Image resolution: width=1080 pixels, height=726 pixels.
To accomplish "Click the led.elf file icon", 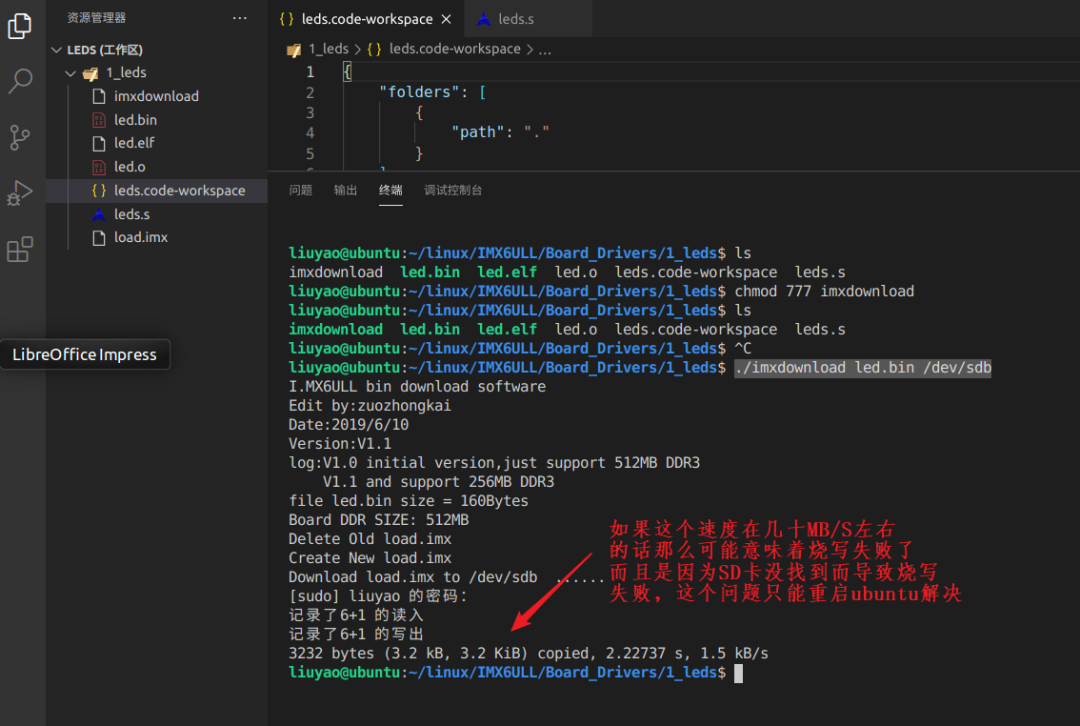I will pos(99,143).
